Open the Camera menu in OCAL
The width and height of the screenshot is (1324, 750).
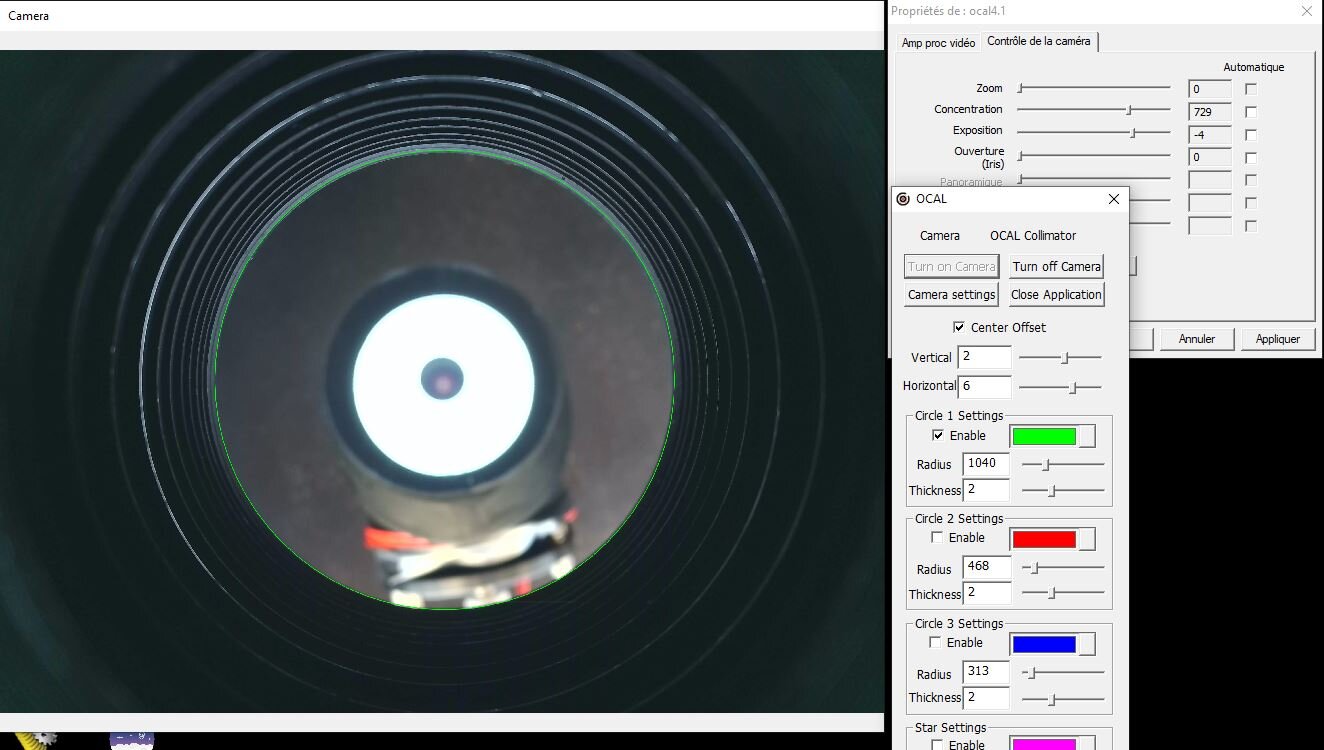940,236
